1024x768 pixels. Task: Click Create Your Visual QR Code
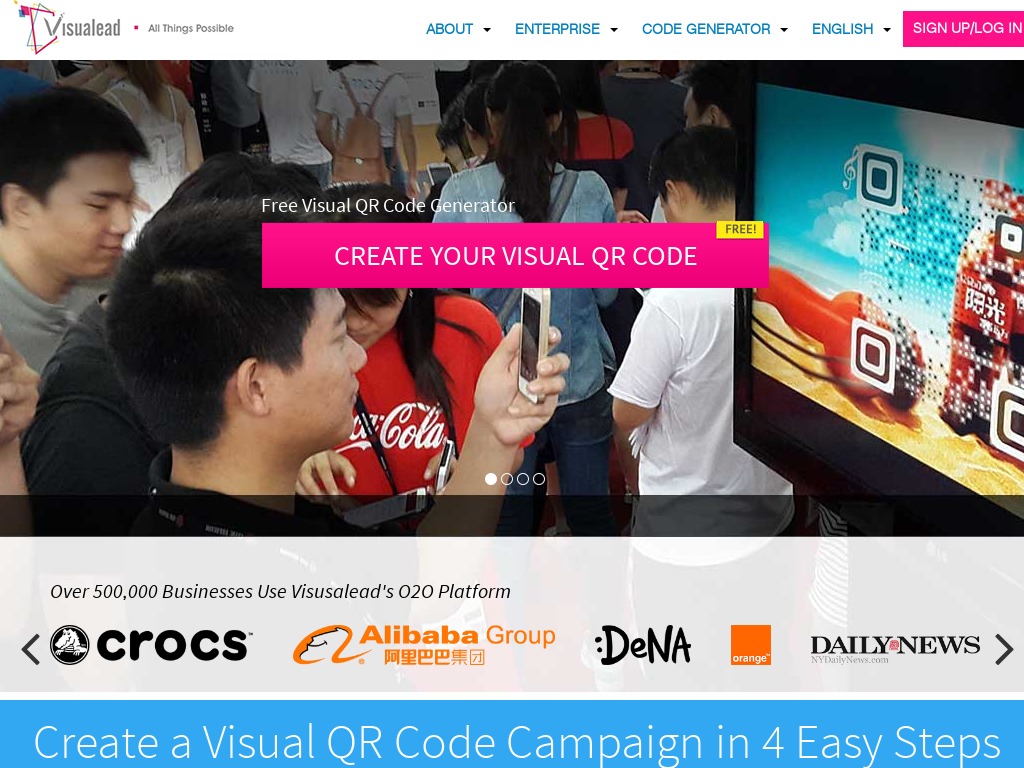click(x=515, y=255)
